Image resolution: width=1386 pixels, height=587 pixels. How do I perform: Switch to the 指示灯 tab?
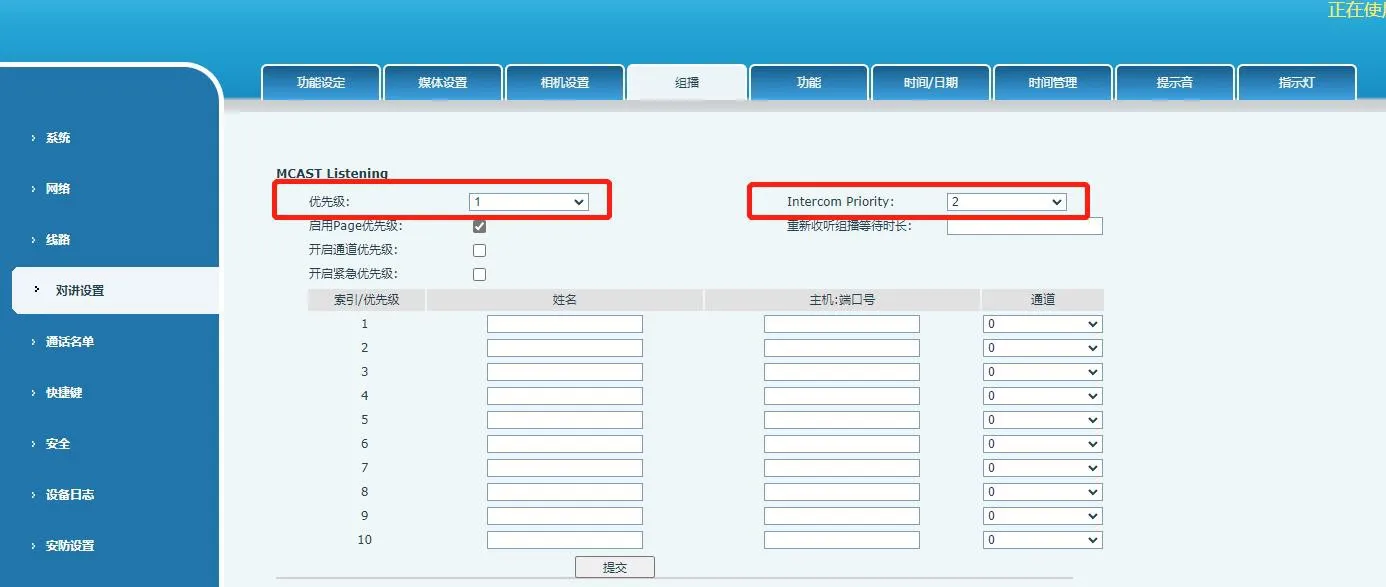click(x=1296, y=83)
